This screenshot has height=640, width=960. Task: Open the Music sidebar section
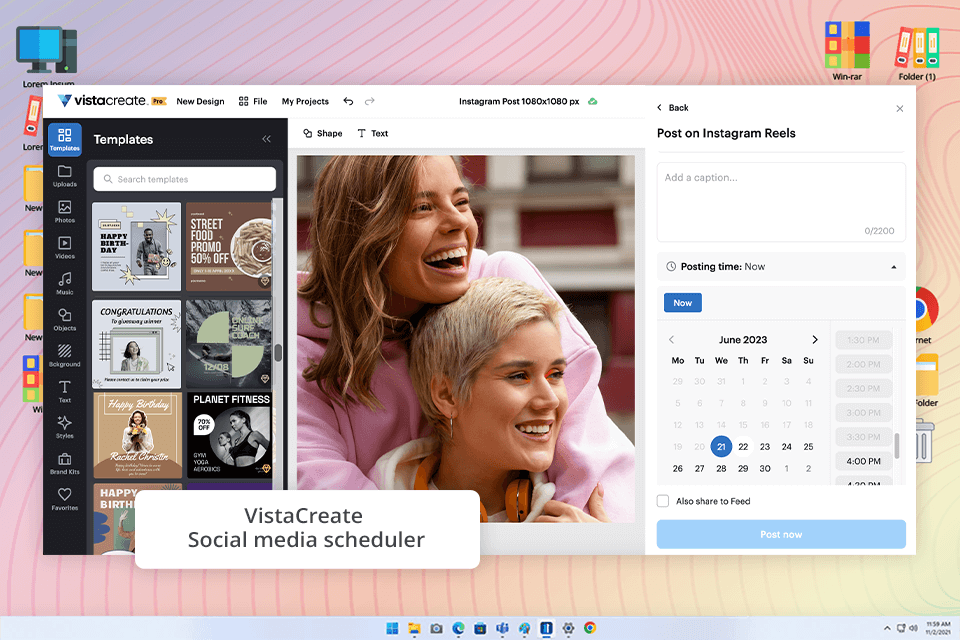(64, 284)
